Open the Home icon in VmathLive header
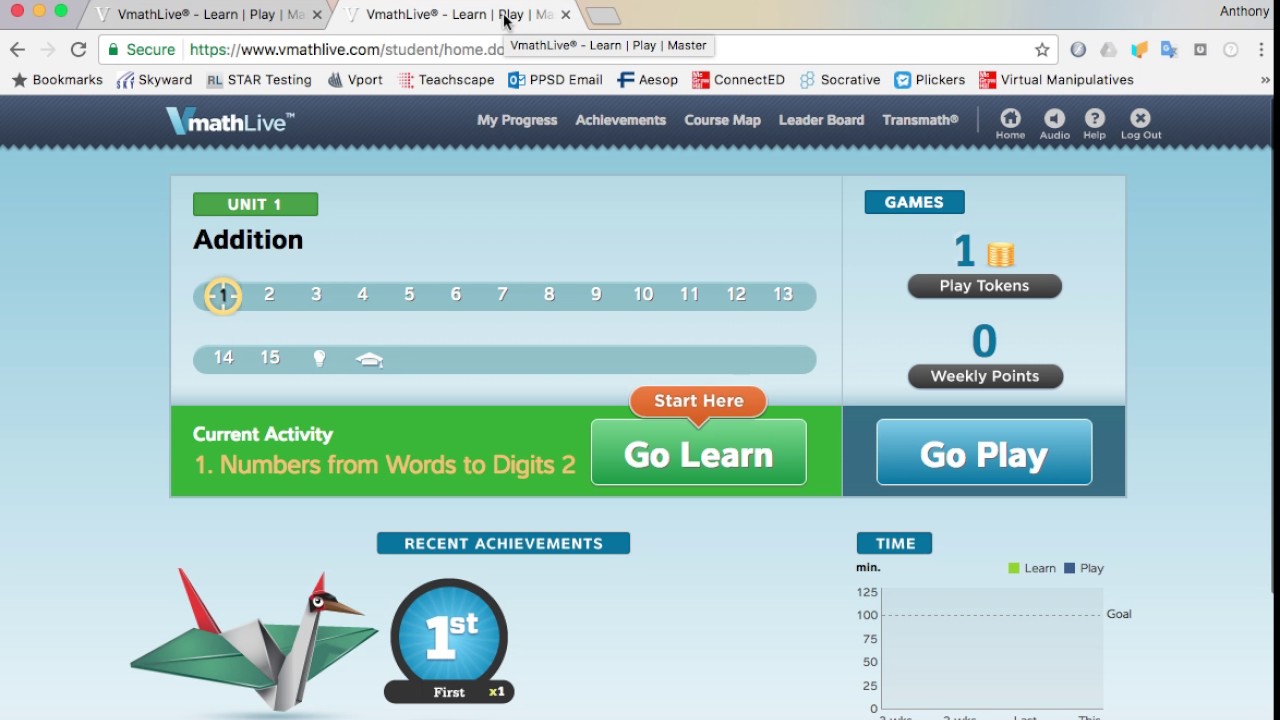 point(1010,124)
